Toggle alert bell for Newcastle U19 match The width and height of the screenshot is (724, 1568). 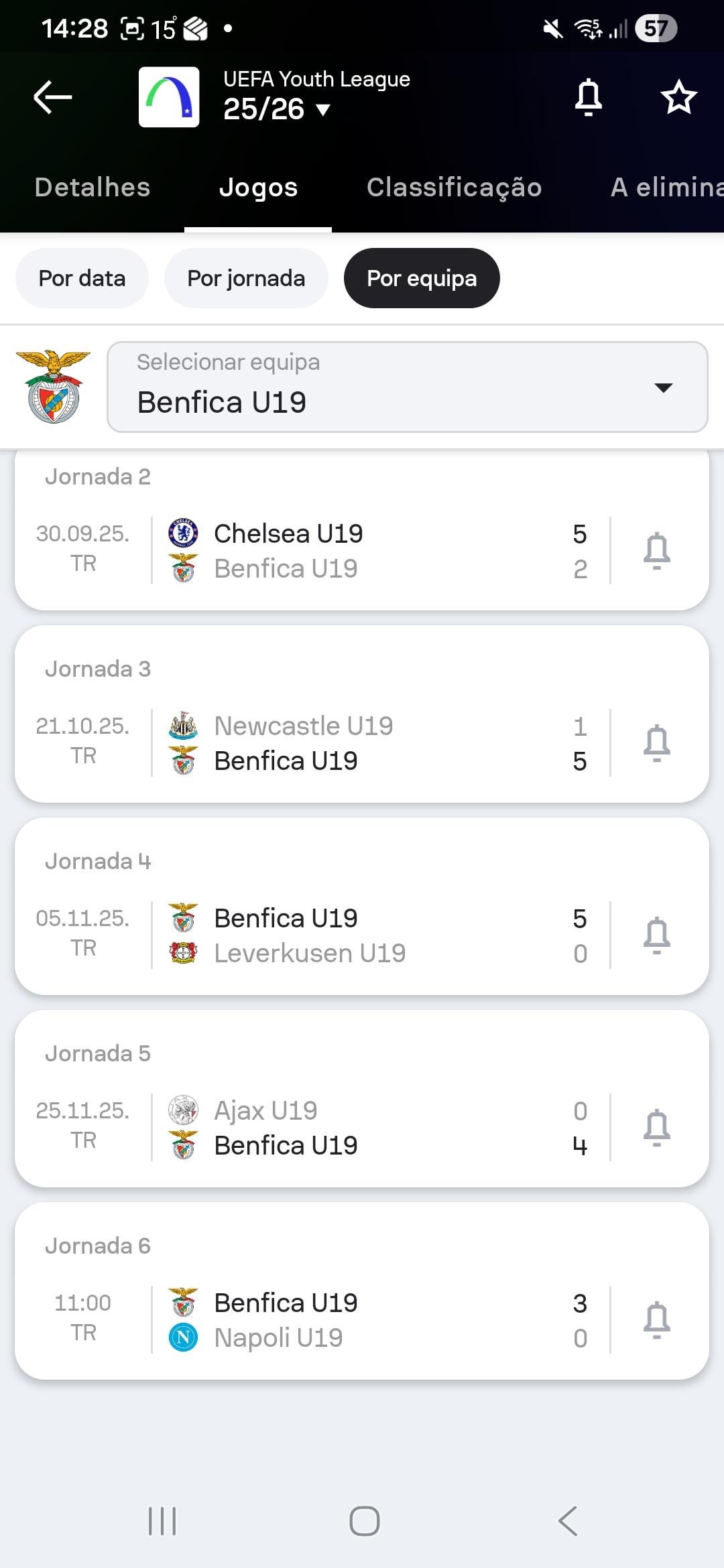[x=656, y=742]
